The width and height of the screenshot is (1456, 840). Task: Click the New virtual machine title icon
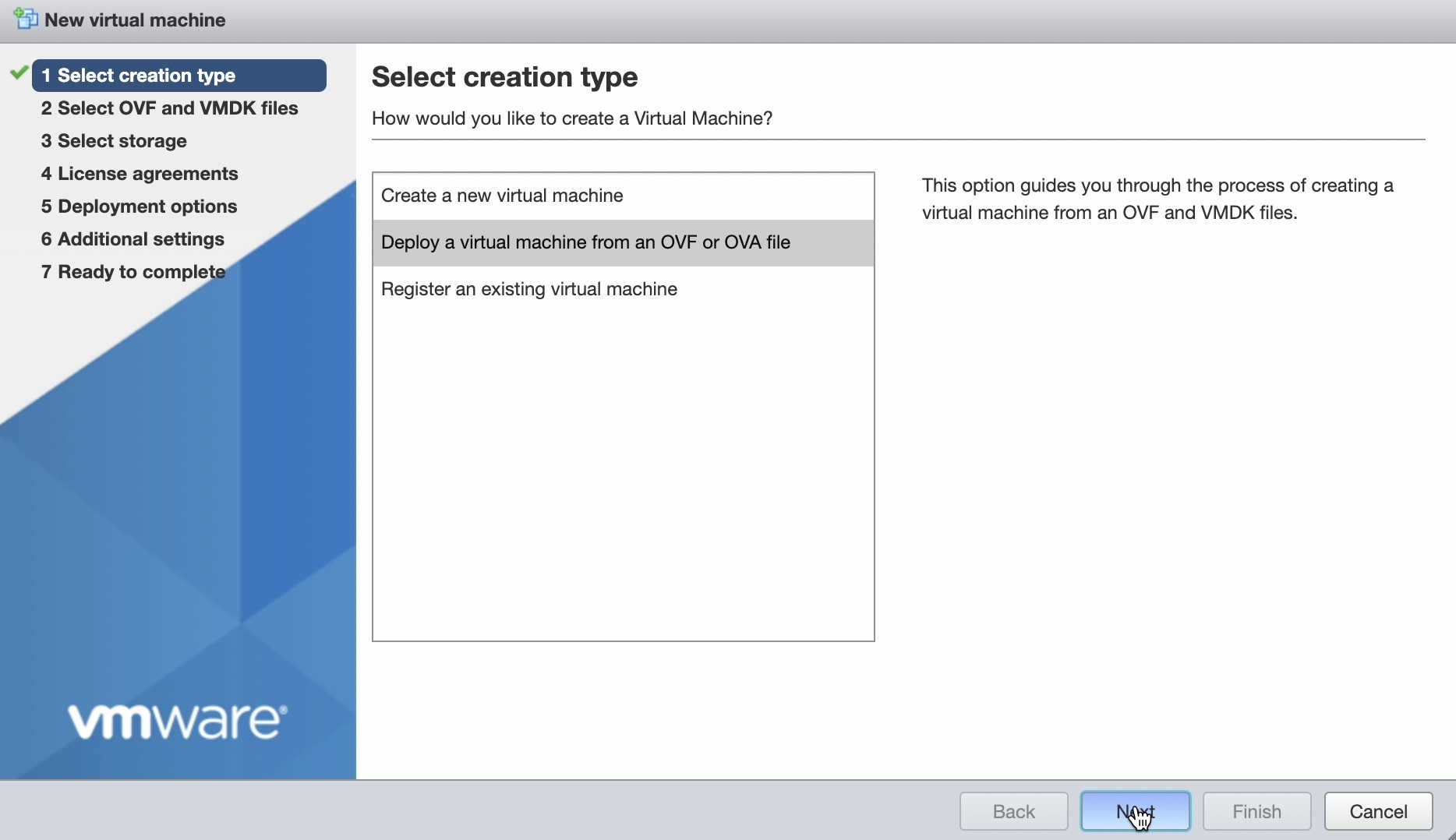(x=26, y=19)
